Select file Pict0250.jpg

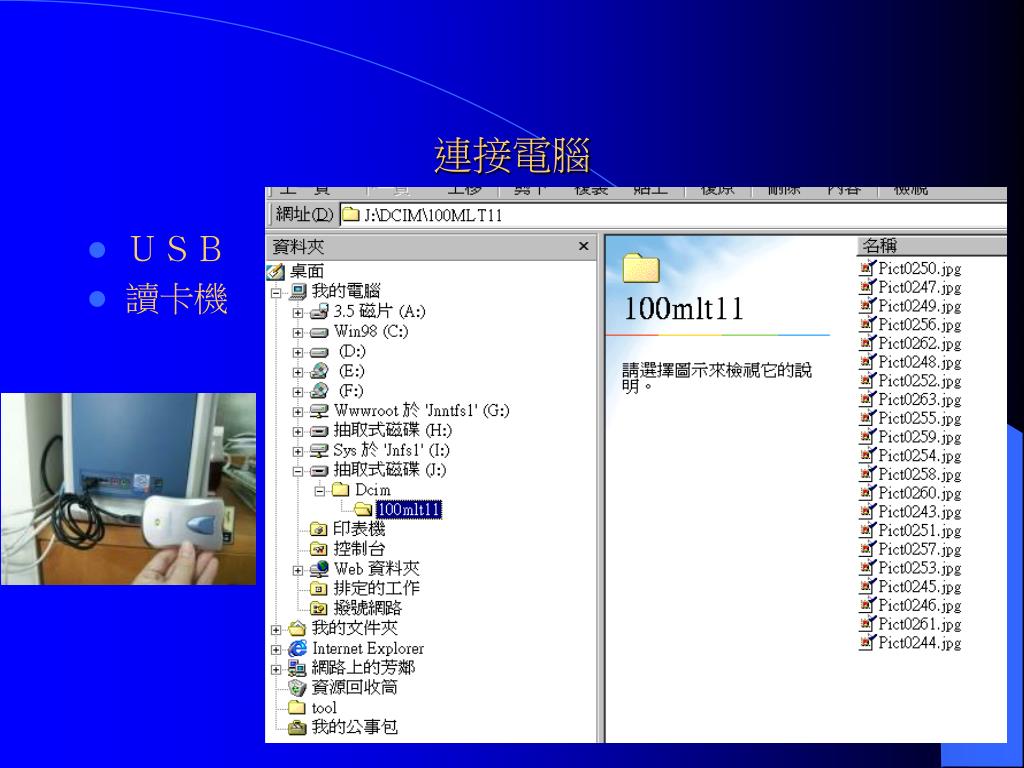tap(911, 268)
